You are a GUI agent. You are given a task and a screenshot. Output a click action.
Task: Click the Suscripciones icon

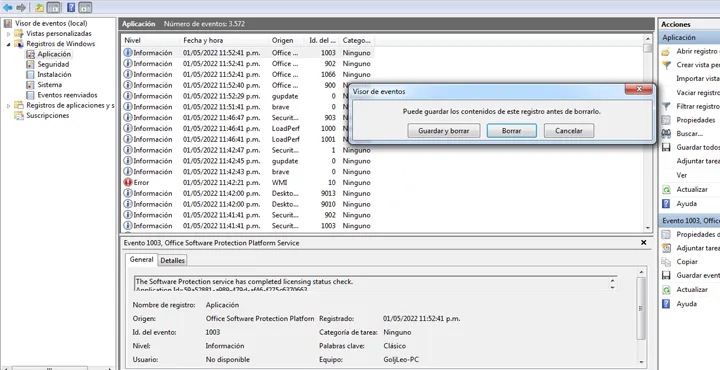(19, 116)
